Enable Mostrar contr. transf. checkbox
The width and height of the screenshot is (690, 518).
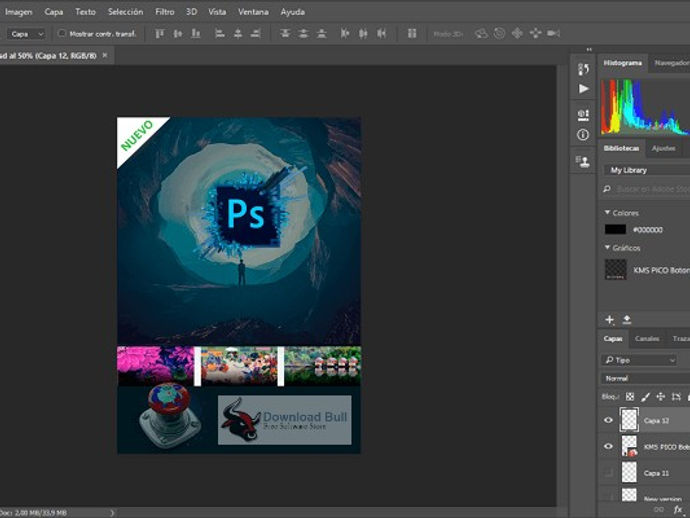coord(62,33)
